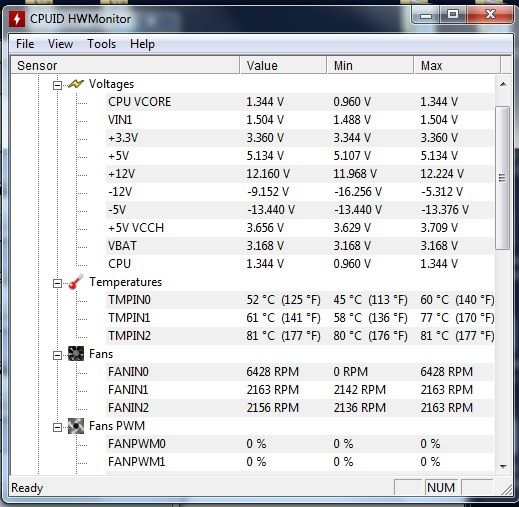
Task: Select the VIN1 voltage row
Action: click(300, 120)
